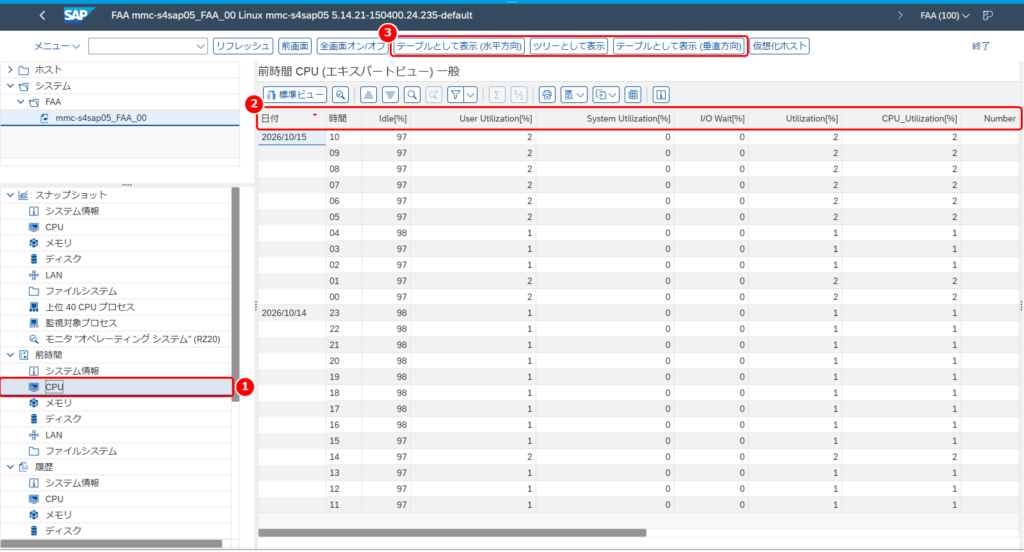Open the new window icon beside FAA (100)

pyautogui.click(x=988, y=15)
